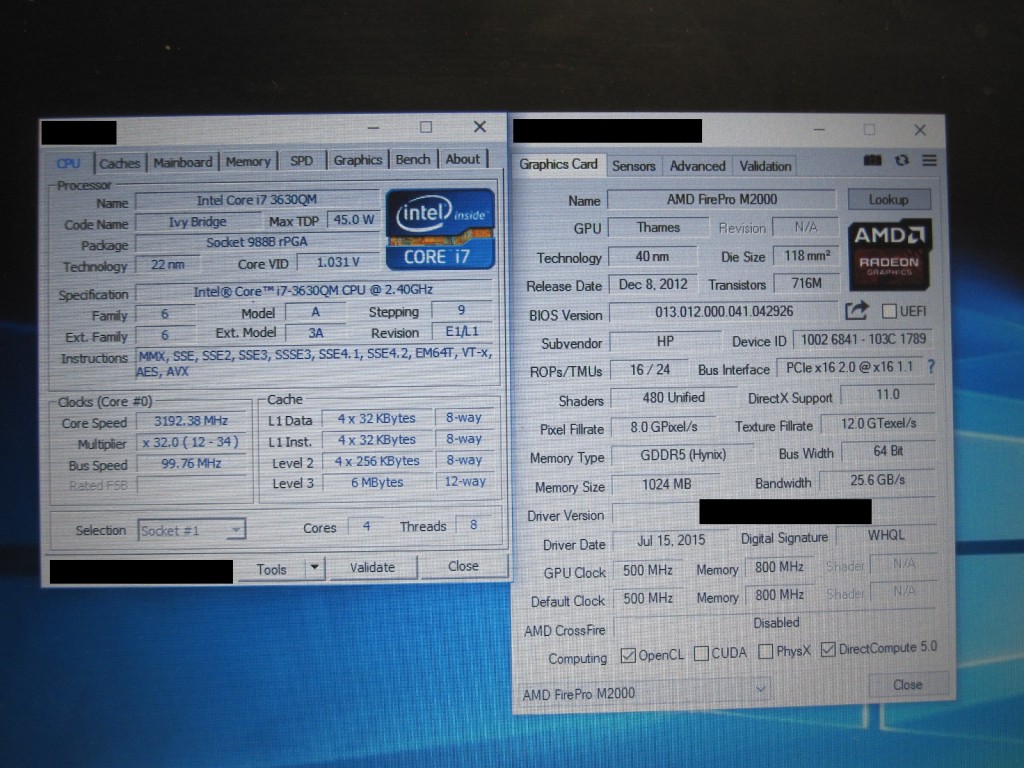The height and width of the screenshot is (768, 1024).
Task: Toggle the PhysX checkbox
Action: (765, 651)
